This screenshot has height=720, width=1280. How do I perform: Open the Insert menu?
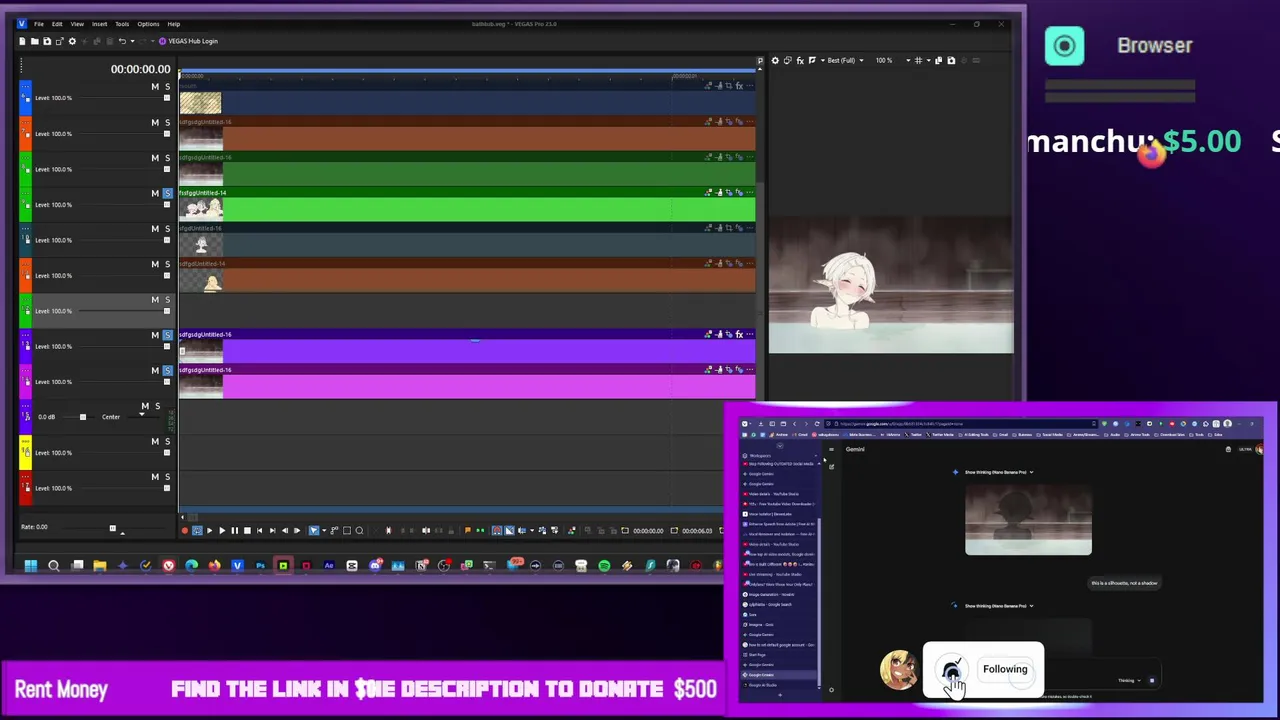click(x=100, y=24)
